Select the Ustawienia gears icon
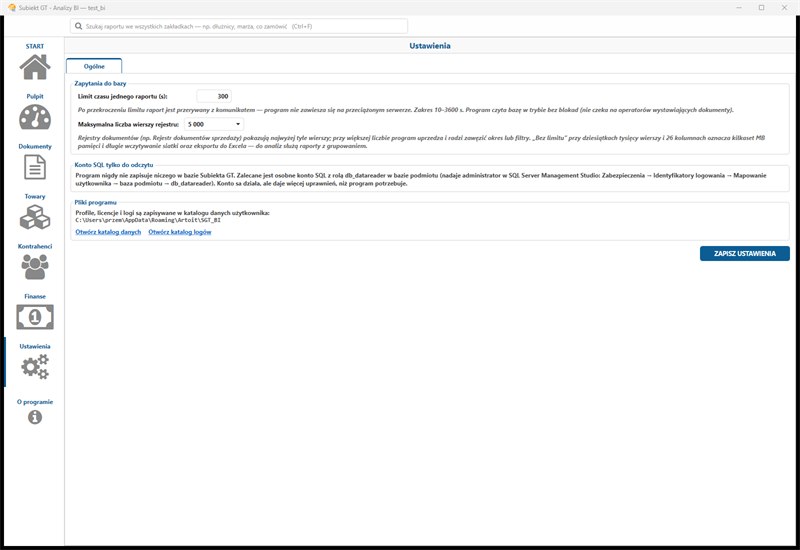Screen dimensions: 800x550 (x=35, y=367)
